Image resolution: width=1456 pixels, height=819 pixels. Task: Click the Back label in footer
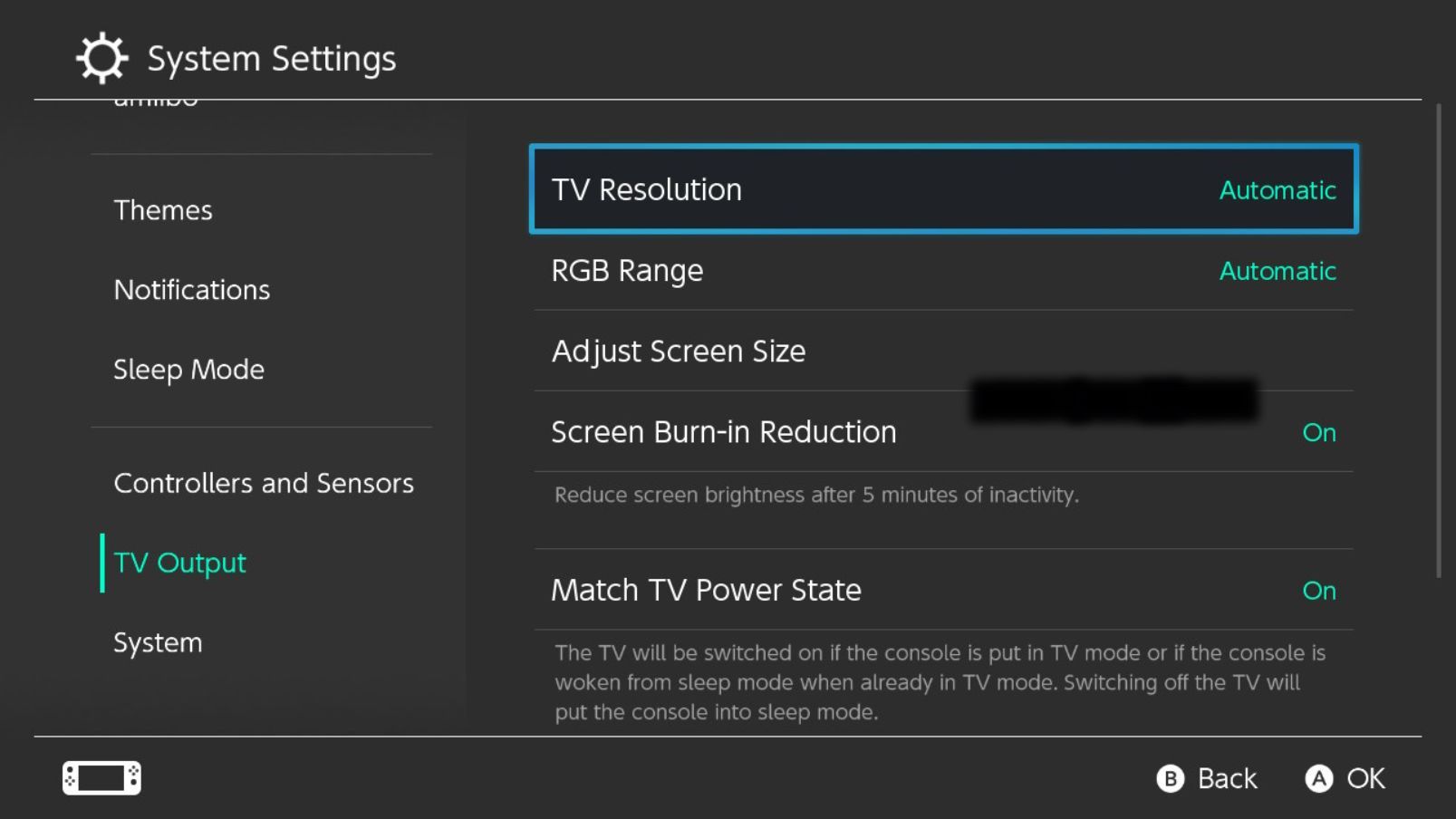[x=1227, y=778]
